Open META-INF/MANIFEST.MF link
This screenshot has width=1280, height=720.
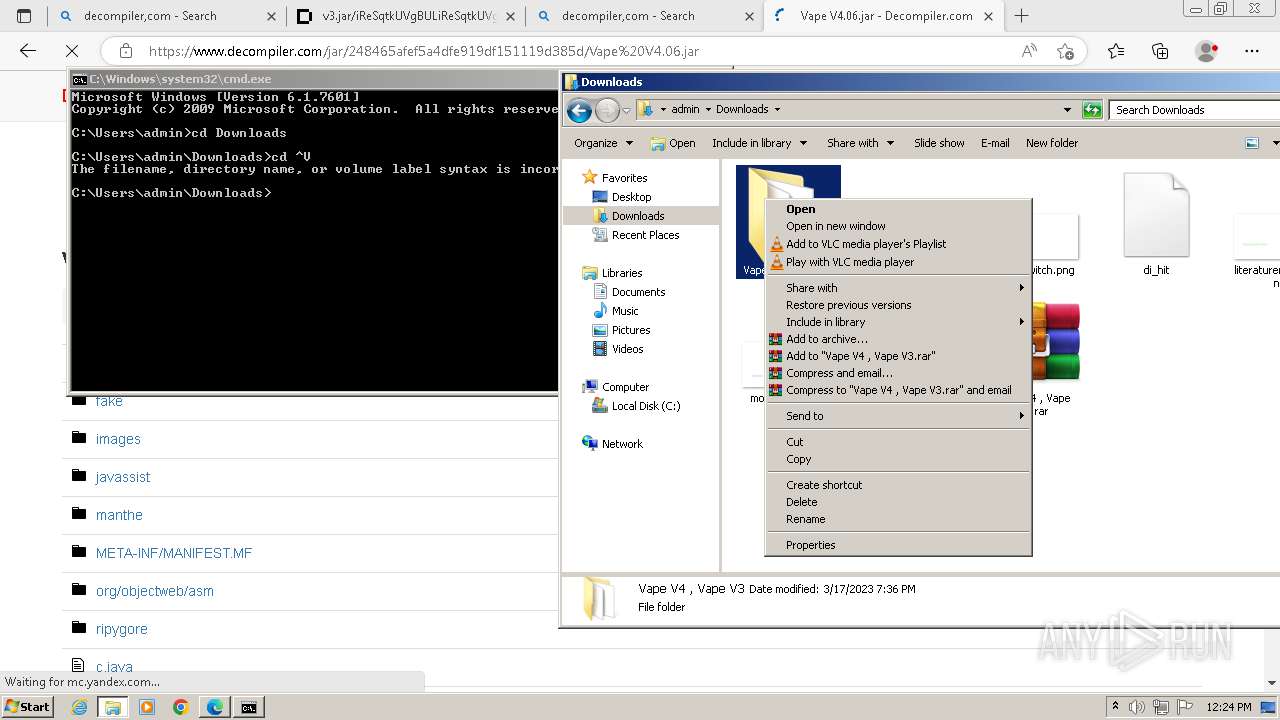coord(174,553)
